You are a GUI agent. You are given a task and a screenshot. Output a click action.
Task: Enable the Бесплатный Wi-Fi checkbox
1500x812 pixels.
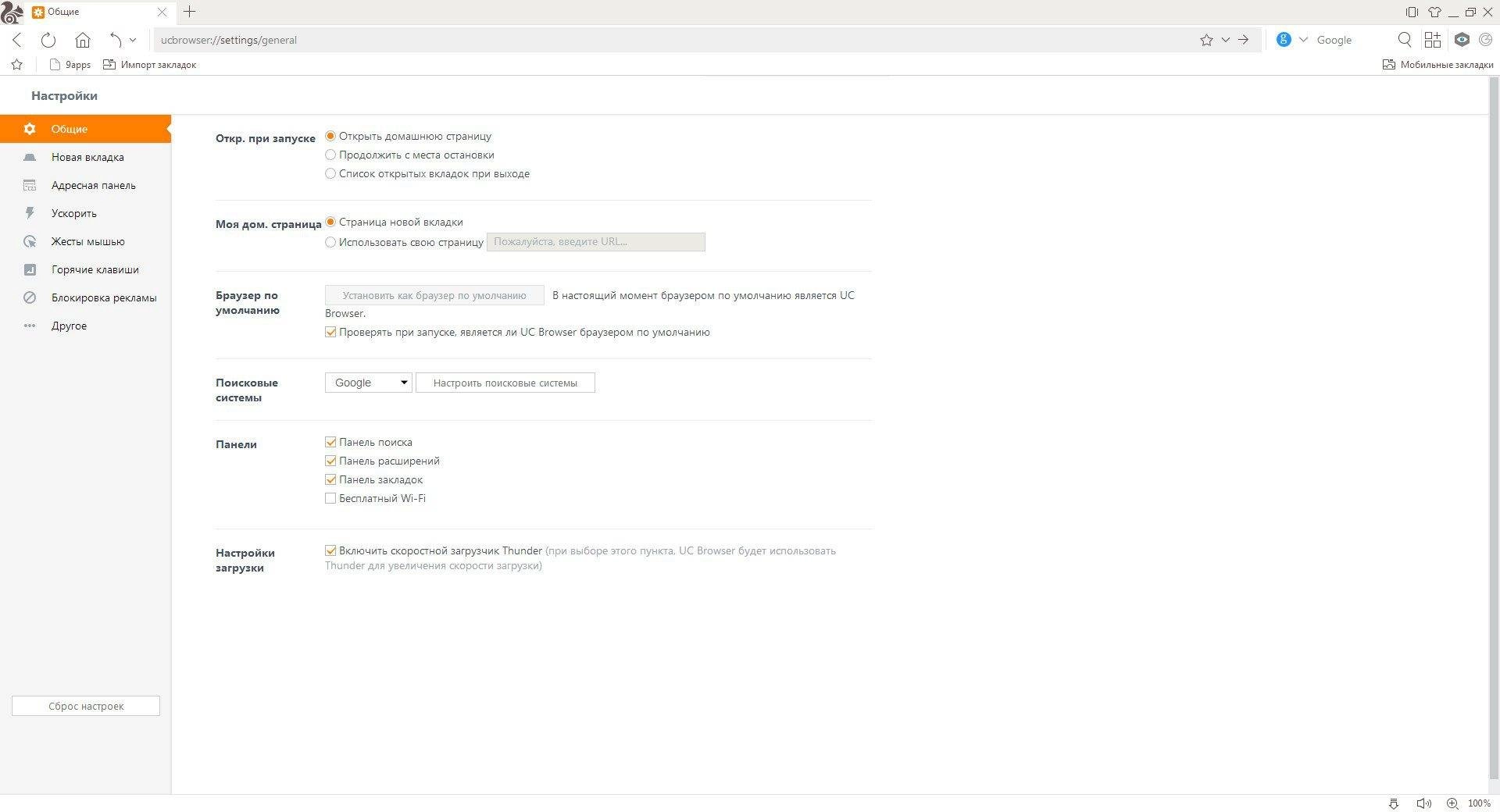click(330, 498)
